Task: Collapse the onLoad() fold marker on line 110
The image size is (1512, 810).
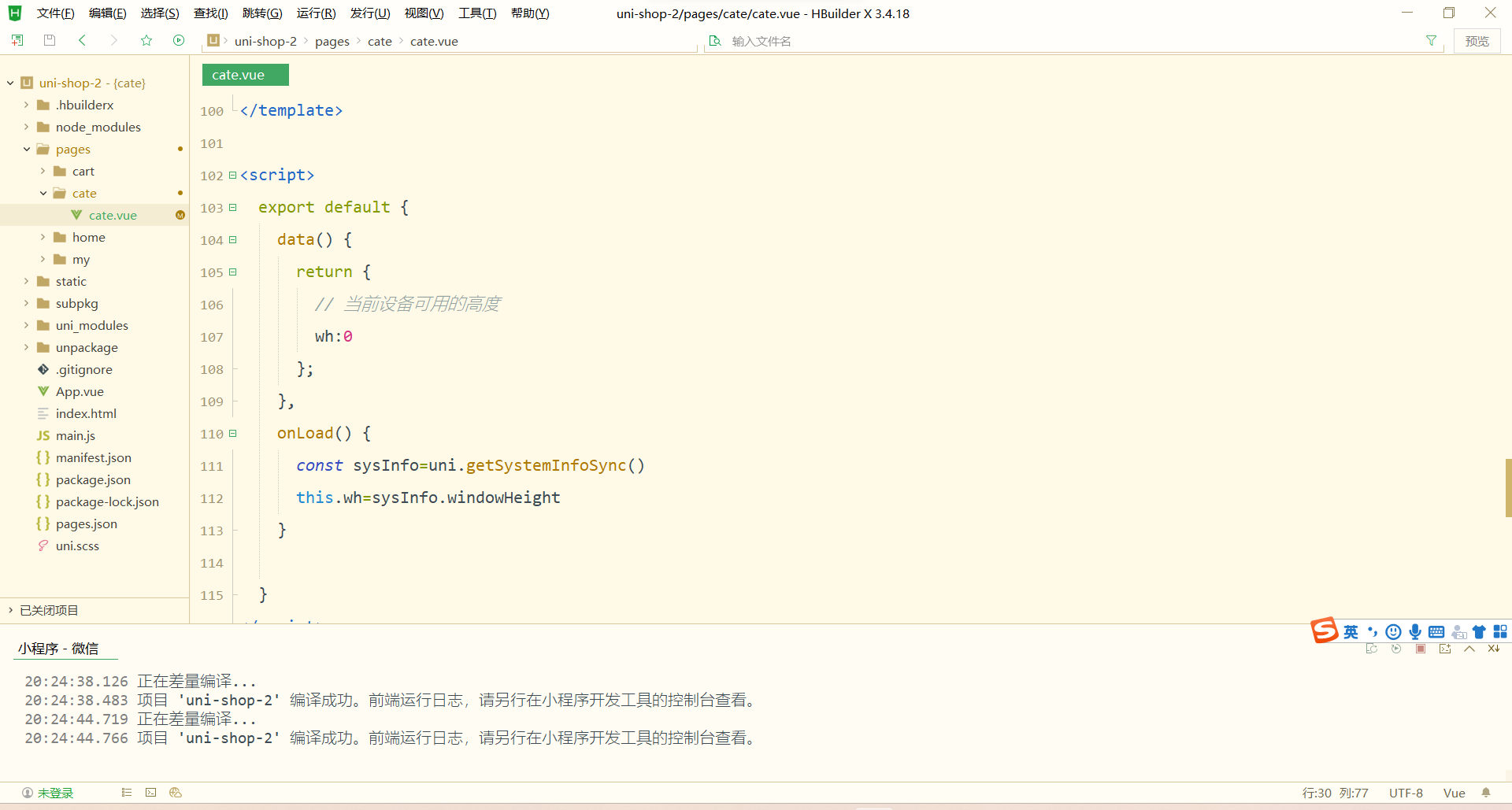Action: click(232, 434)
